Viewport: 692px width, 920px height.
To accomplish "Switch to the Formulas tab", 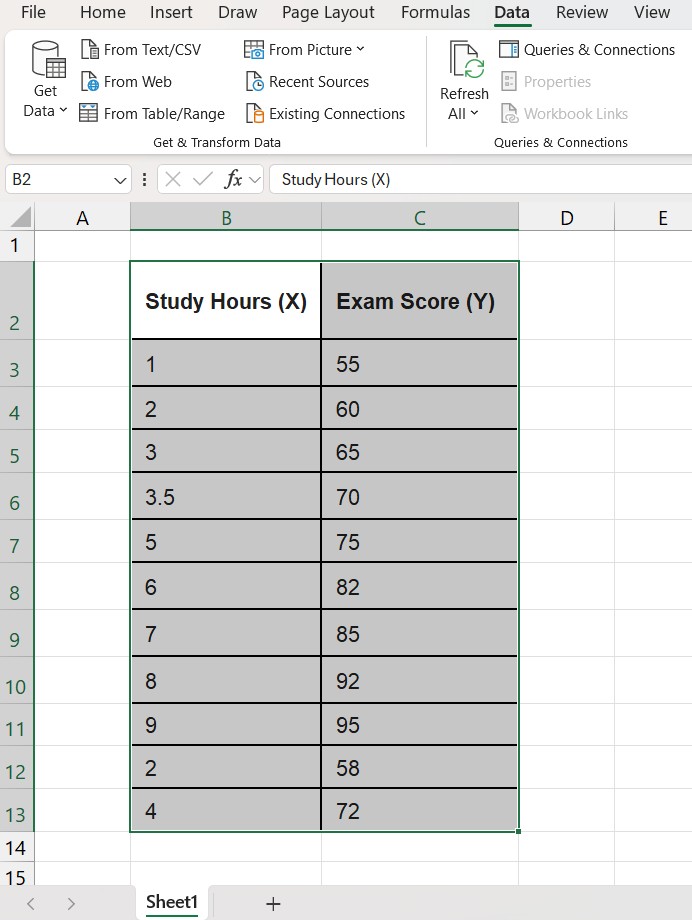I will (x=436, y=12).
